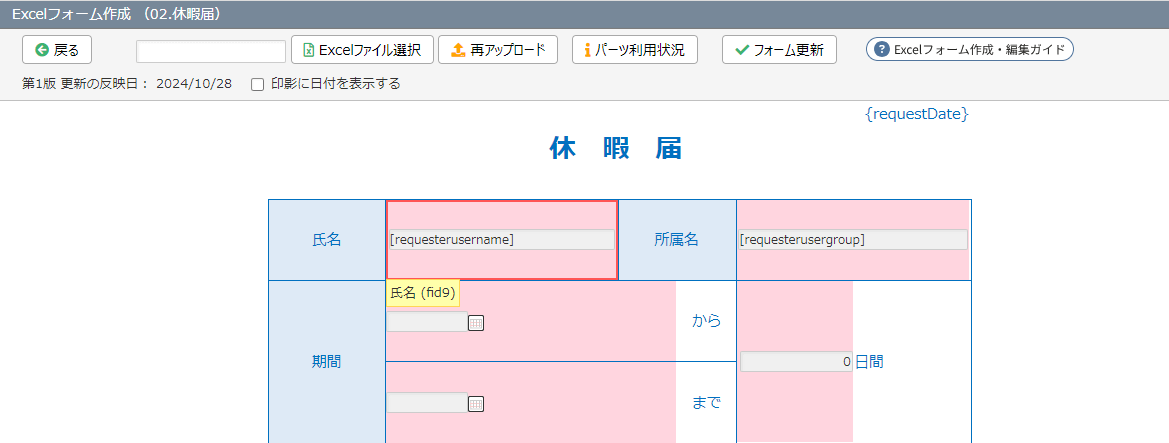Screen dimensions: 1169x443
Task: Click the 氏名 (fid9) tooltip label
Action: click(423, 293)
